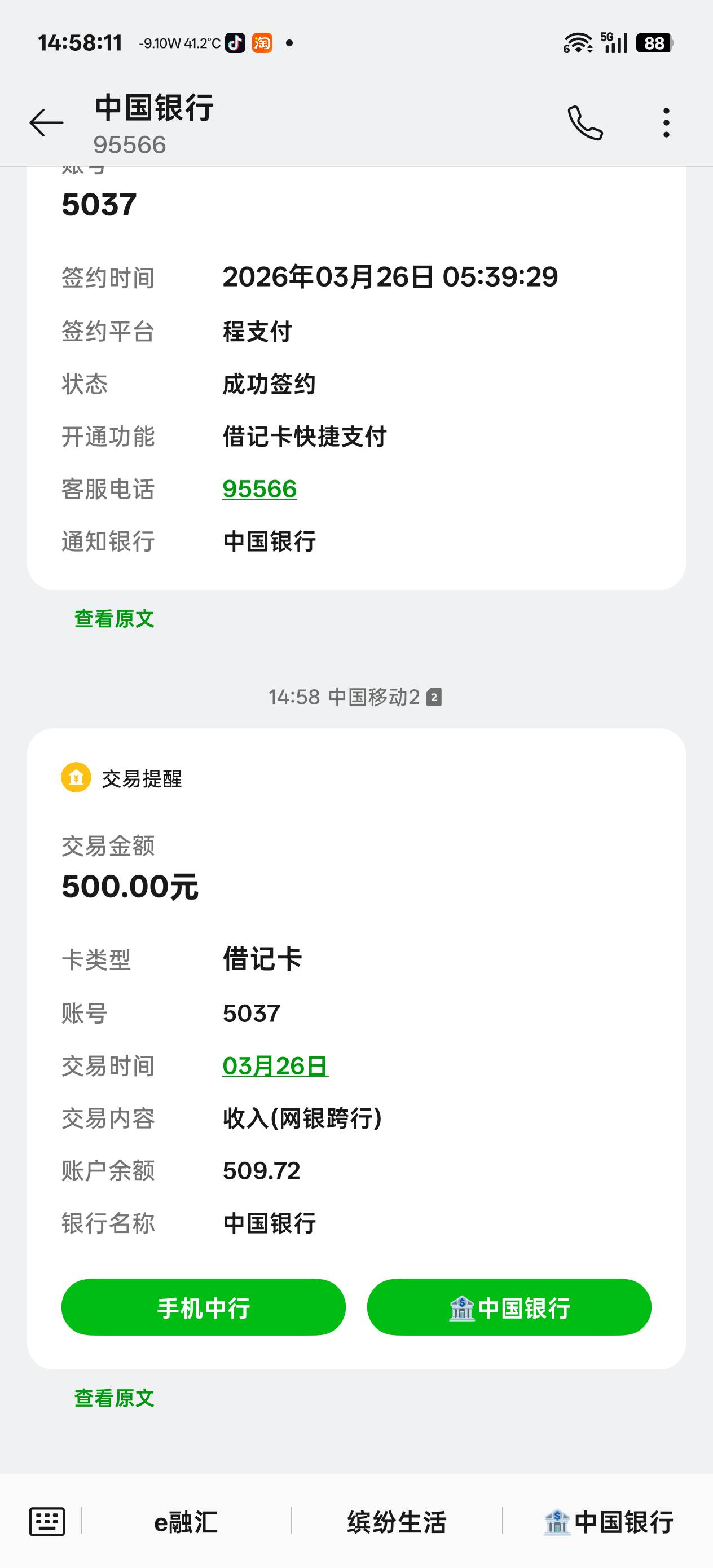Tap the 95566 customer service link
Image resolution: width=713 pixels, height=1568 pixels.
click(x=259, y=489)
